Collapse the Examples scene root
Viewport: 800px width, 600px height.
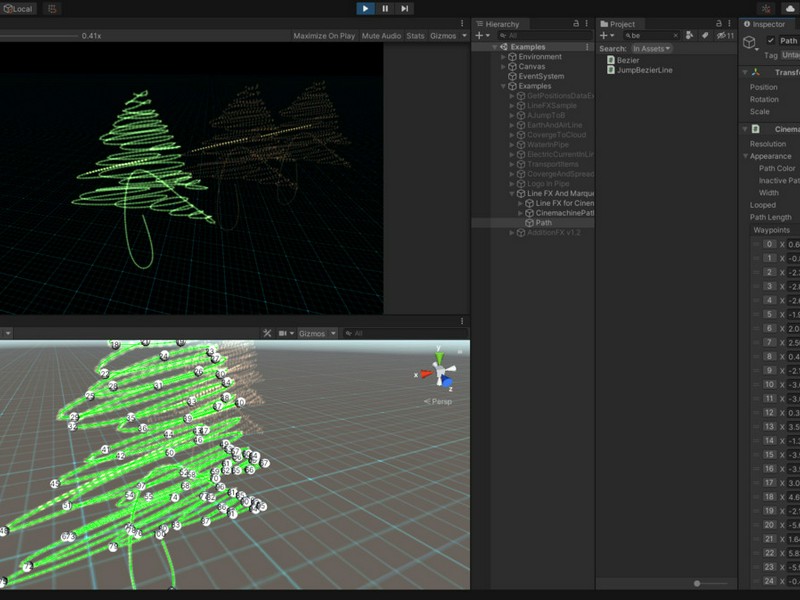pos(494,47)
